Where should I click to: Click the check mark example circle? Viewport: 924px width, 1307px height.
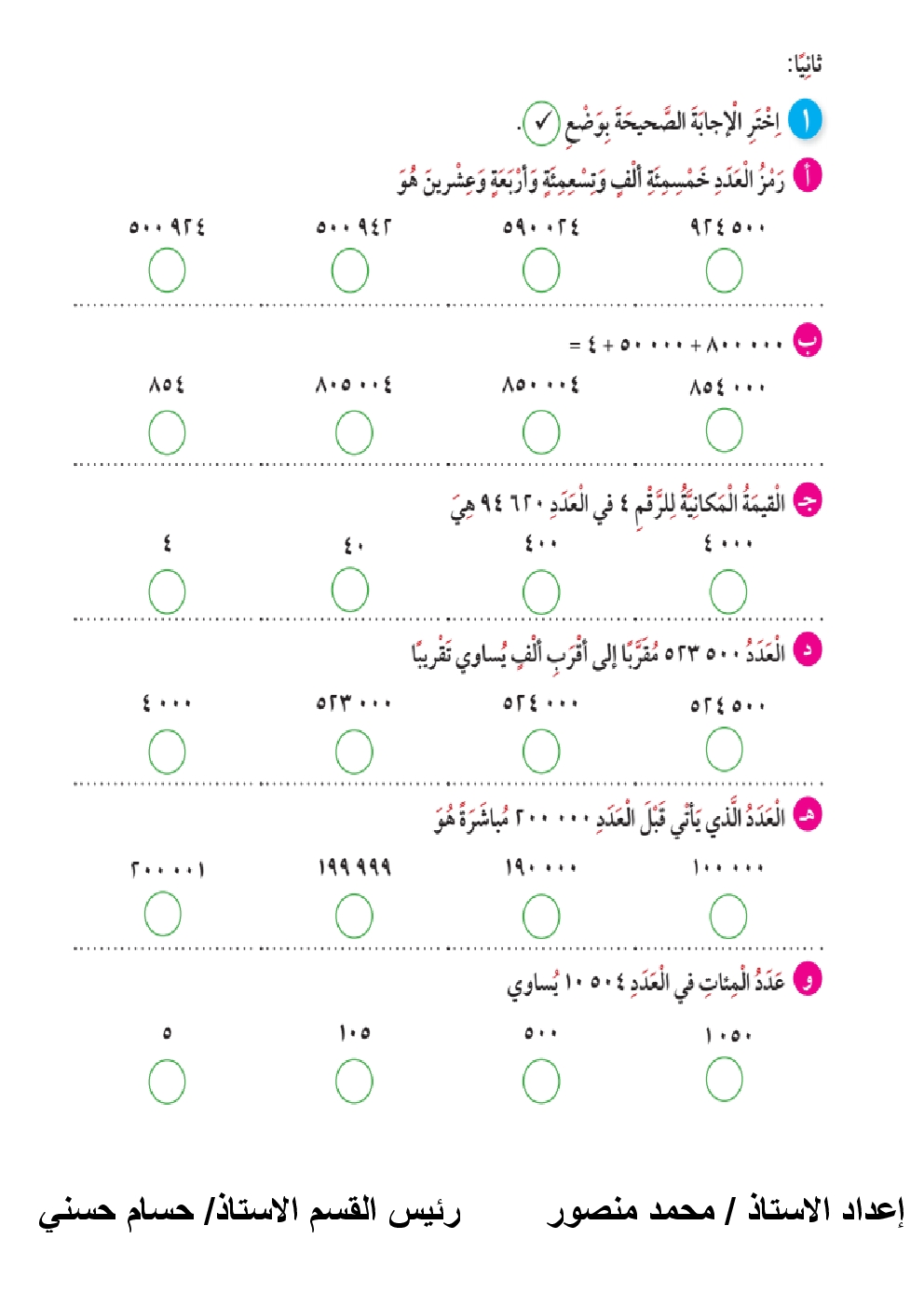click(541, 123)
